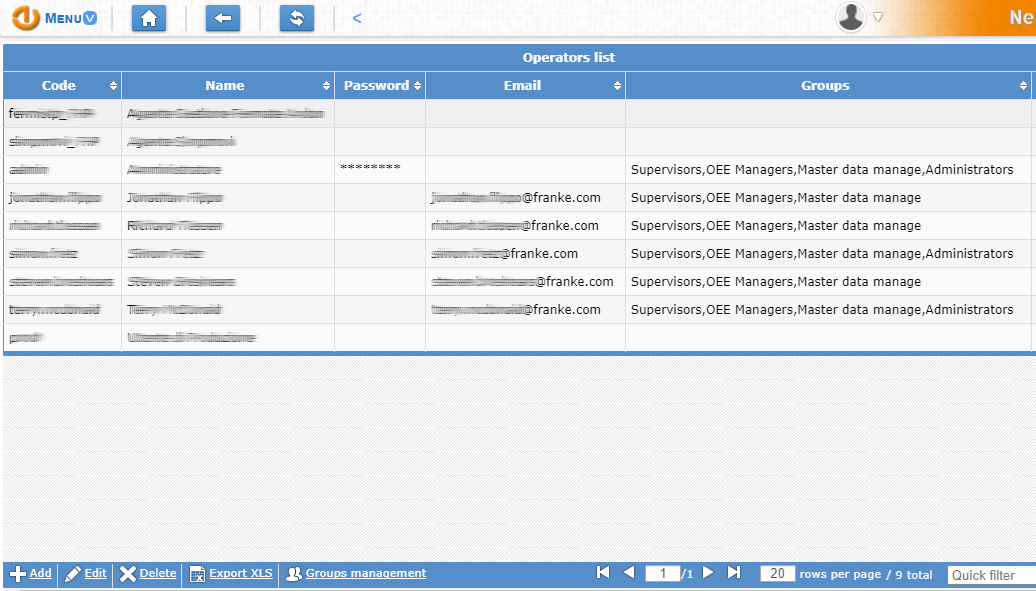Toggle sorting on the Name column
This screenshot has width=1036, height=591.
point(326,85)
